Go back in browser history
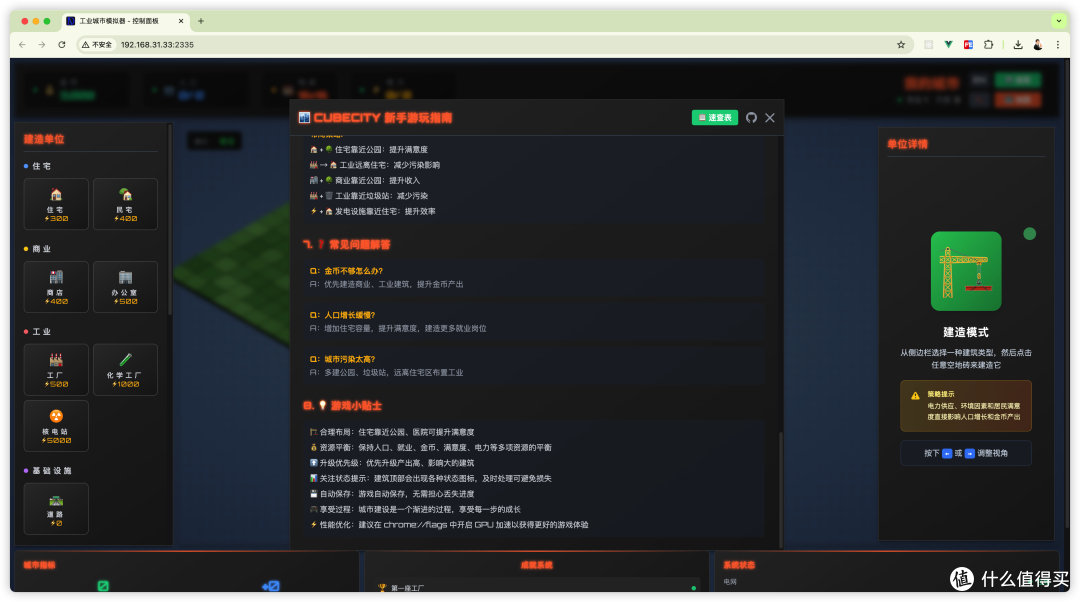Image resolution: width=1080 pixels, height=602 pixels. click(22, 45)
